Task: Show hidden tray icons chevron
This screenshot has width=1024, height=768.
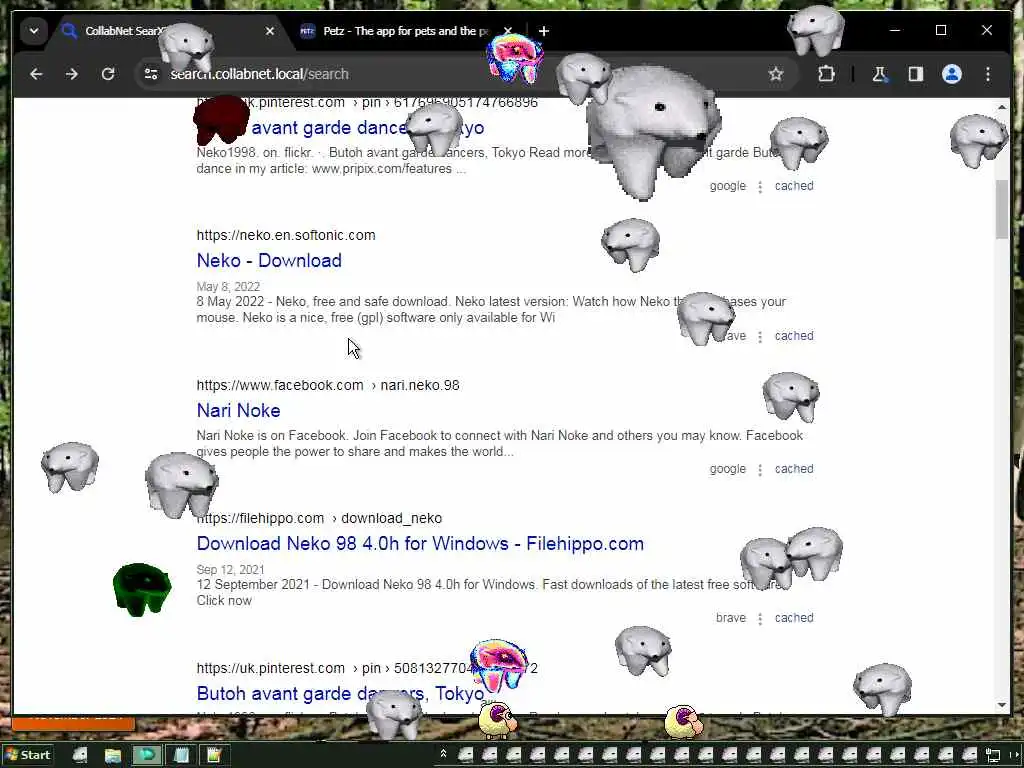Action: tap(443, 754)
